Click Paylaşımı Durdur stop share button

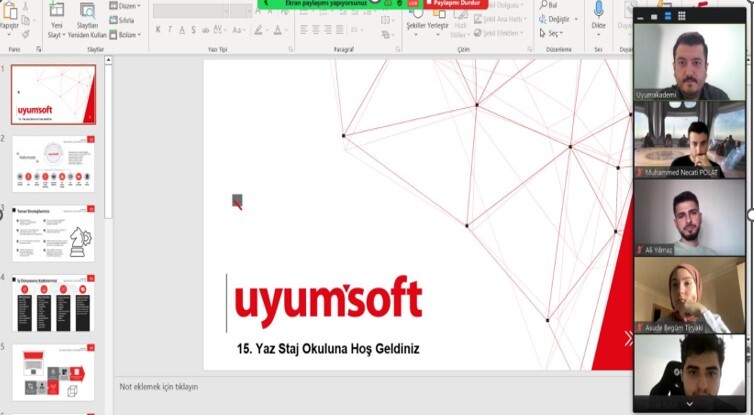[455, 4]
